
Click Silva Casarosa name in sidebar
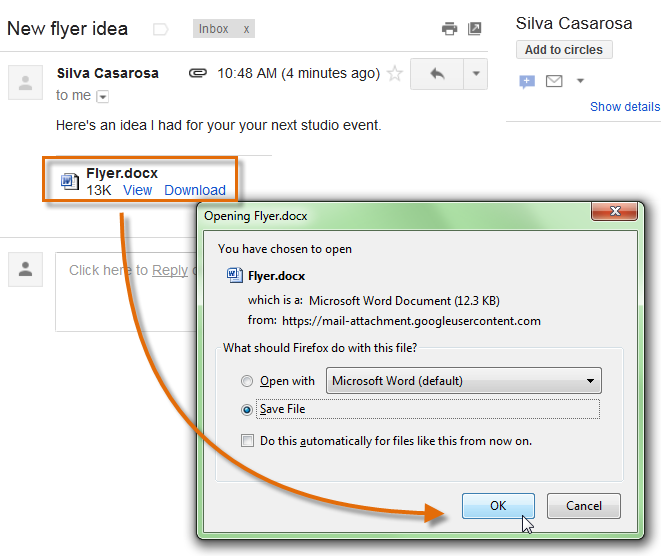tap(574, 24)
